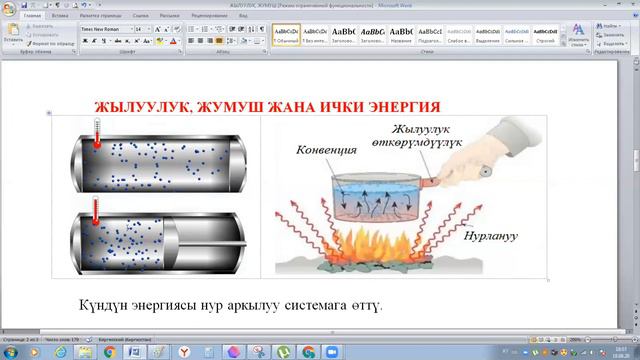Undo last action in Quick Access Toolbar
Image resolution: width=640 pixels, height=360 pixels.
tap(84, 5)
